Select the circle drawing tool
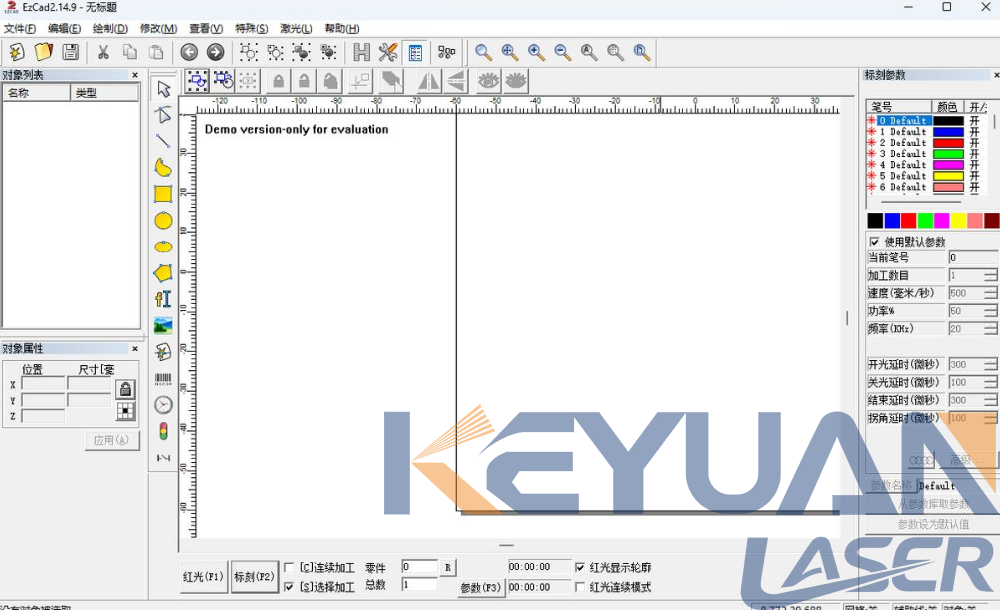This screenshot has height=610, width=1000. (x=163, y=221)
